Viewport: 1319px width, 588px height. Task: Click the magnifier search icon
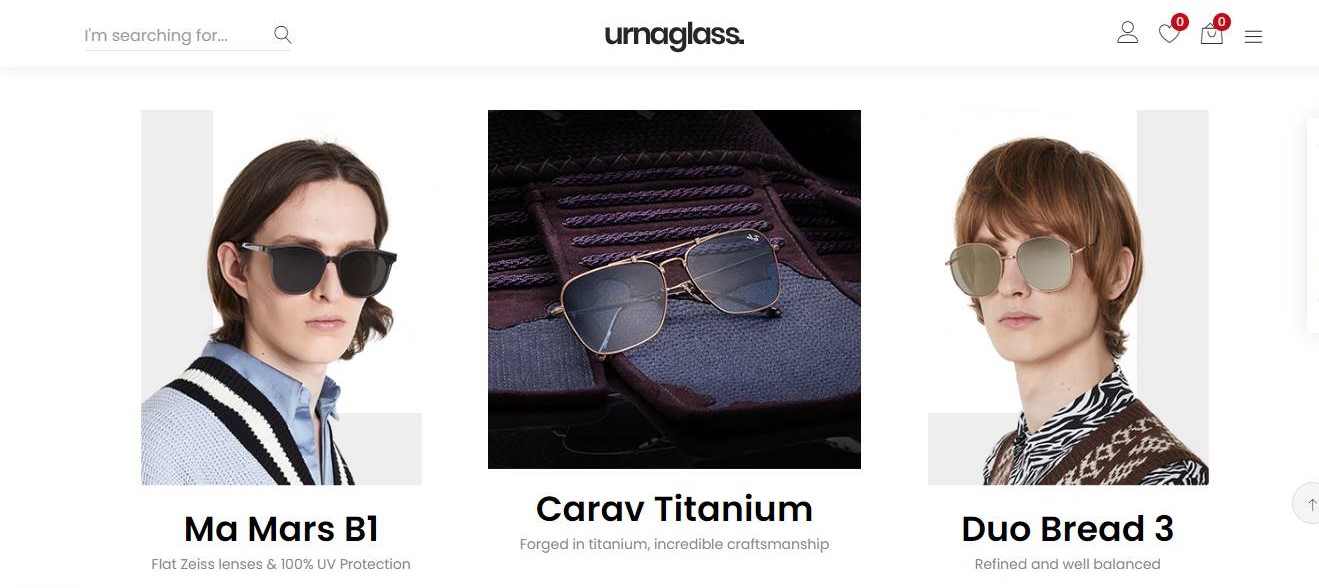[283, 35]
